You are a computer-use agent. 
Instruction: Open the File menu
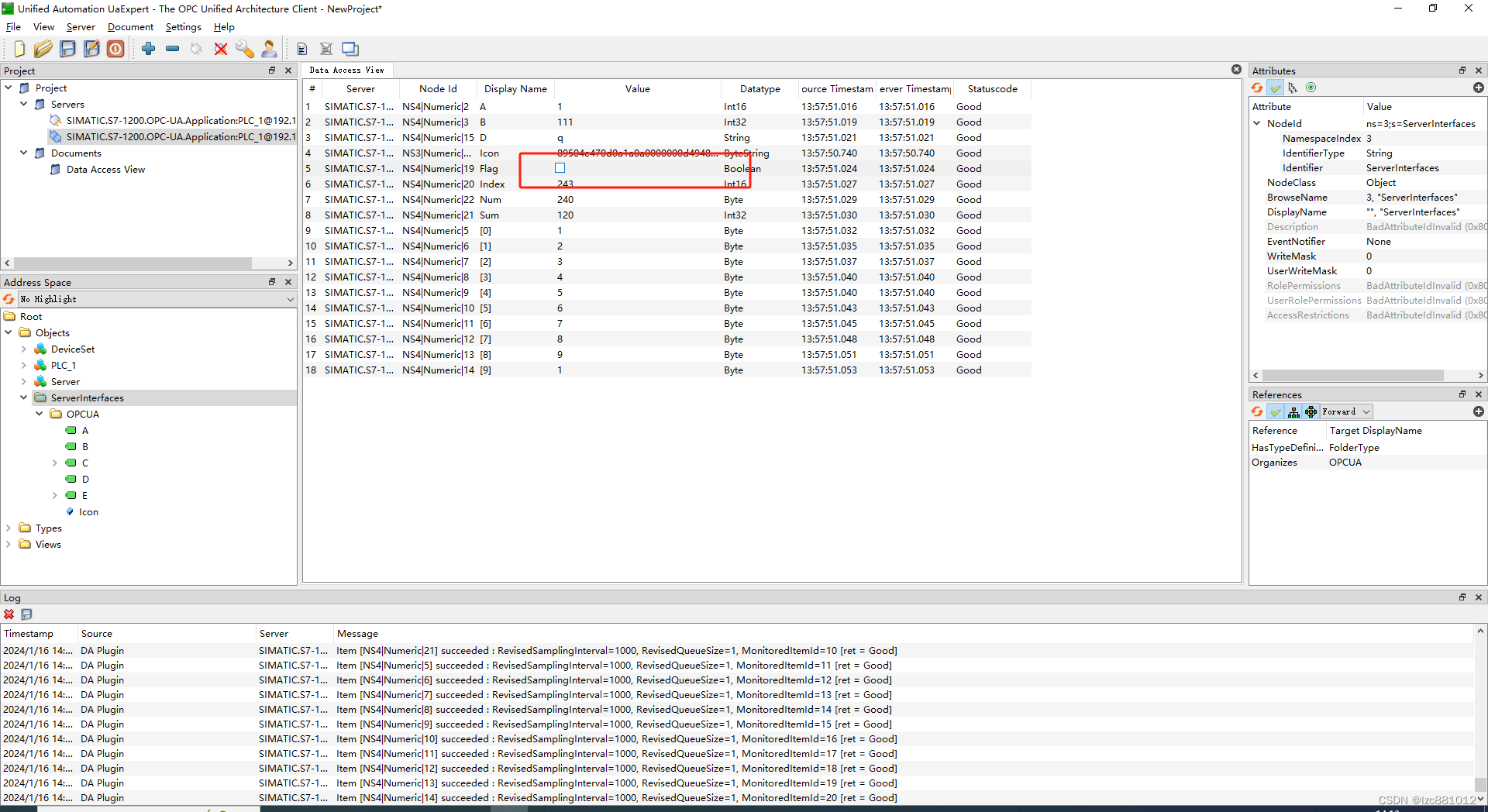13,27
